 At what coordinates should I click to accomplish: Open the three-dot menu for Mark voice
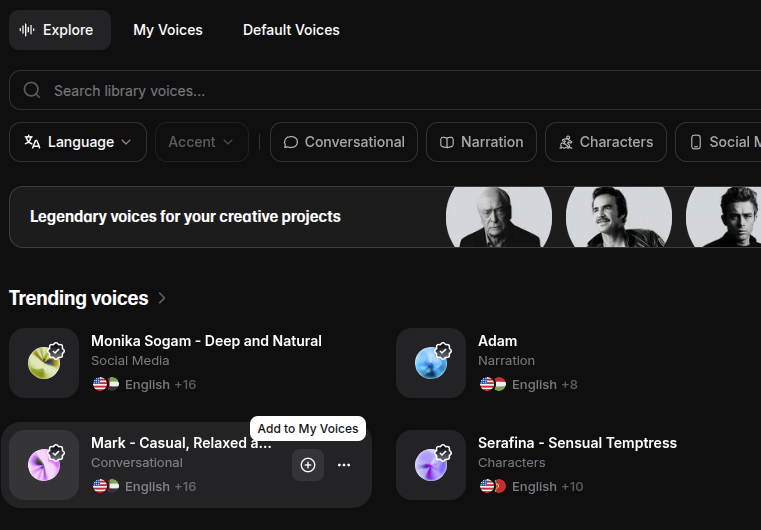click(x=344, y=465)
